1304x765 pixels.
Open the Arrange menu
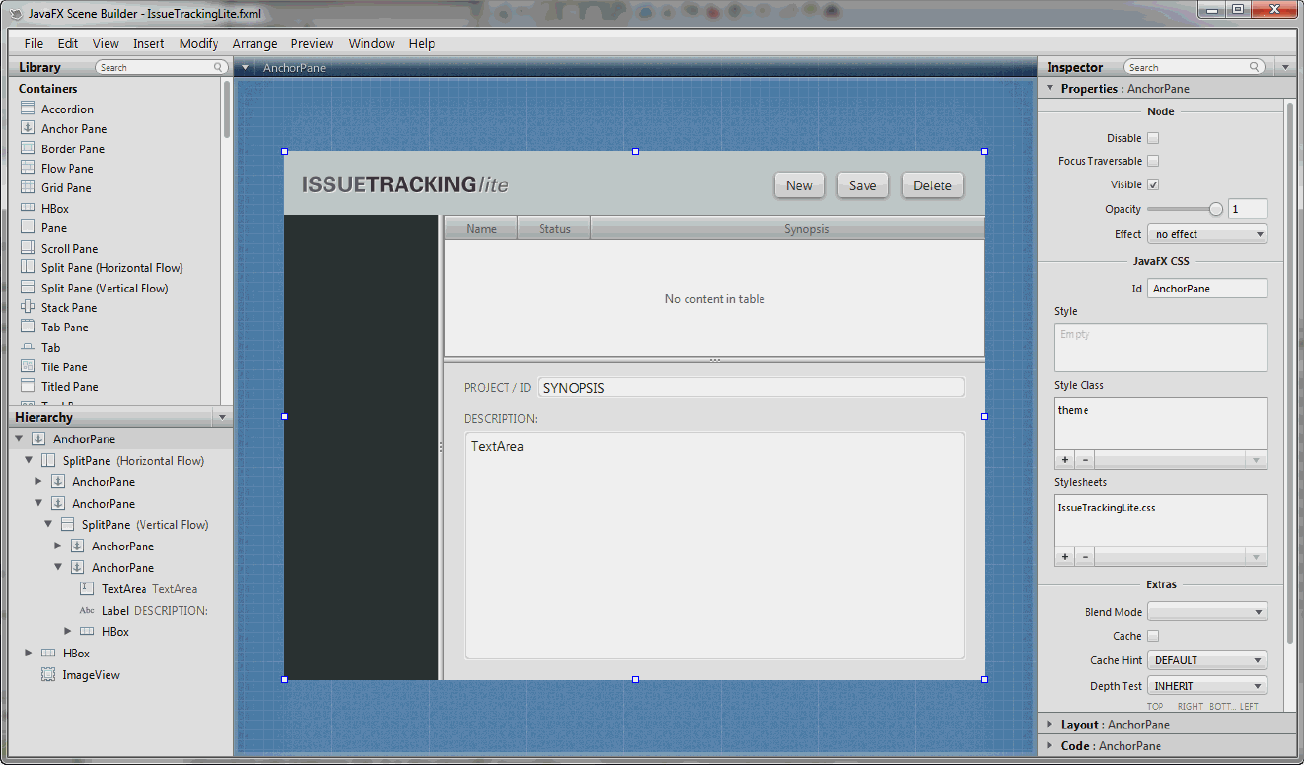click(255, 43)
